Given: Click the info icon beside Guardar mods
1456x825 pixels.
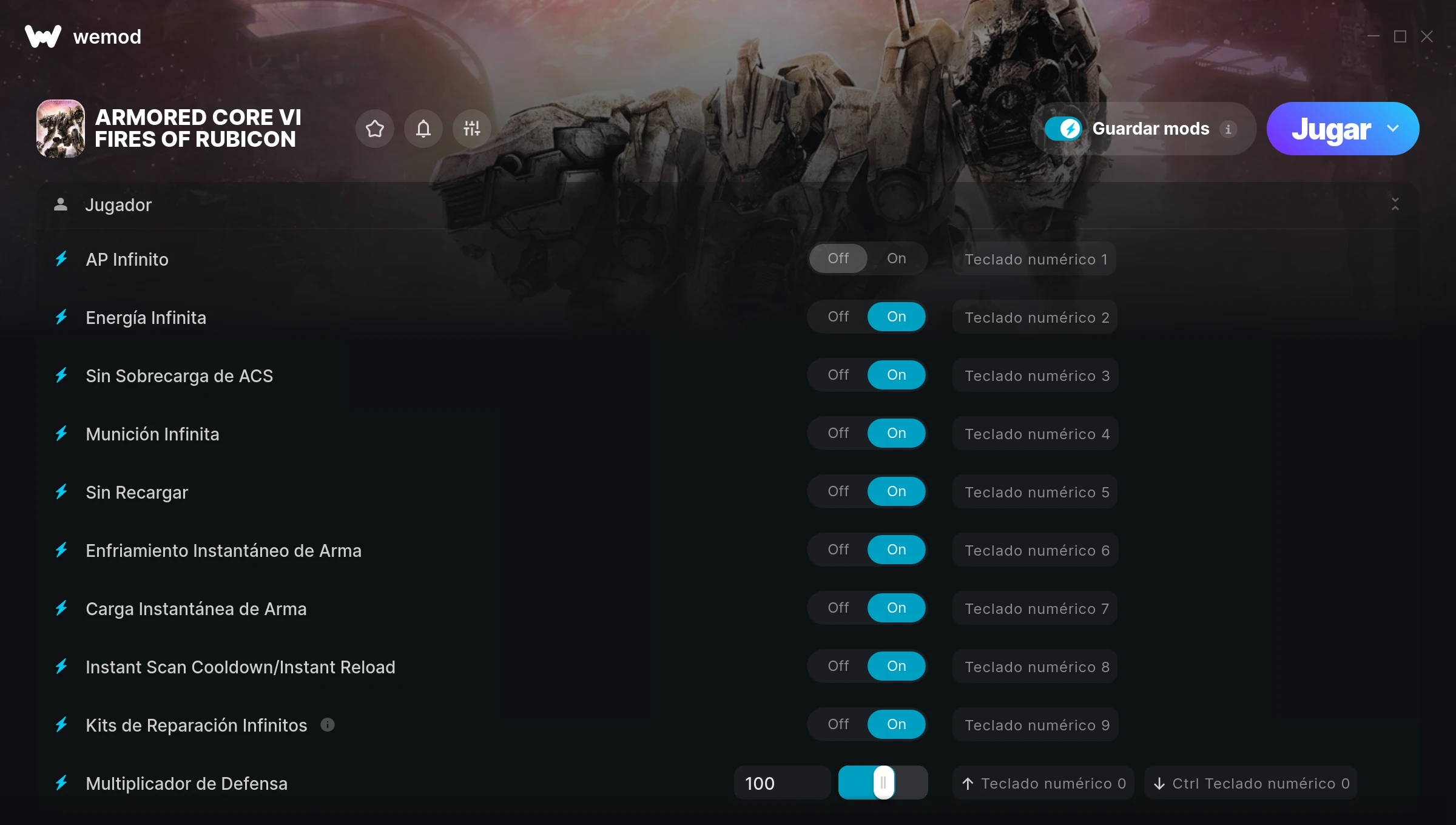Looking at the screenshot, I should (1228, 129).
